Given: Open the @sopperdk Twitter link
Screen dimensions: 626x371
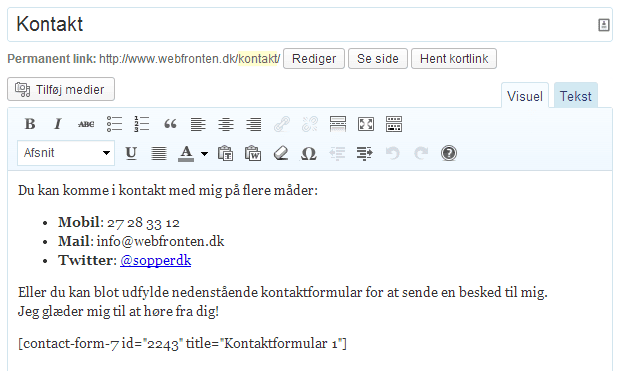Looking at the screenshot, I should pos(156,260).
